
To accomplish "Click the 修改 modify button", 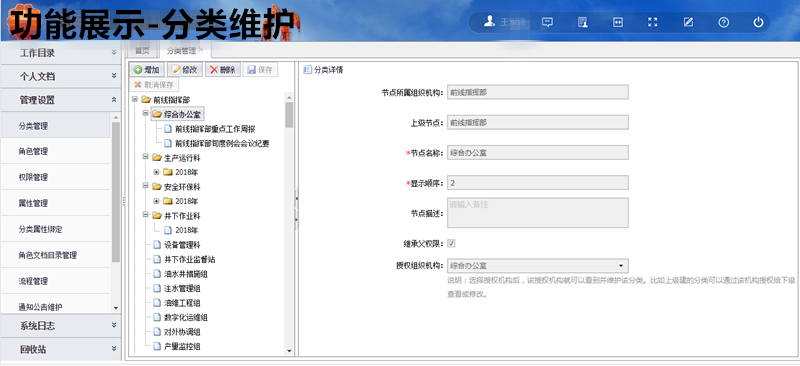I will (185, 70).
